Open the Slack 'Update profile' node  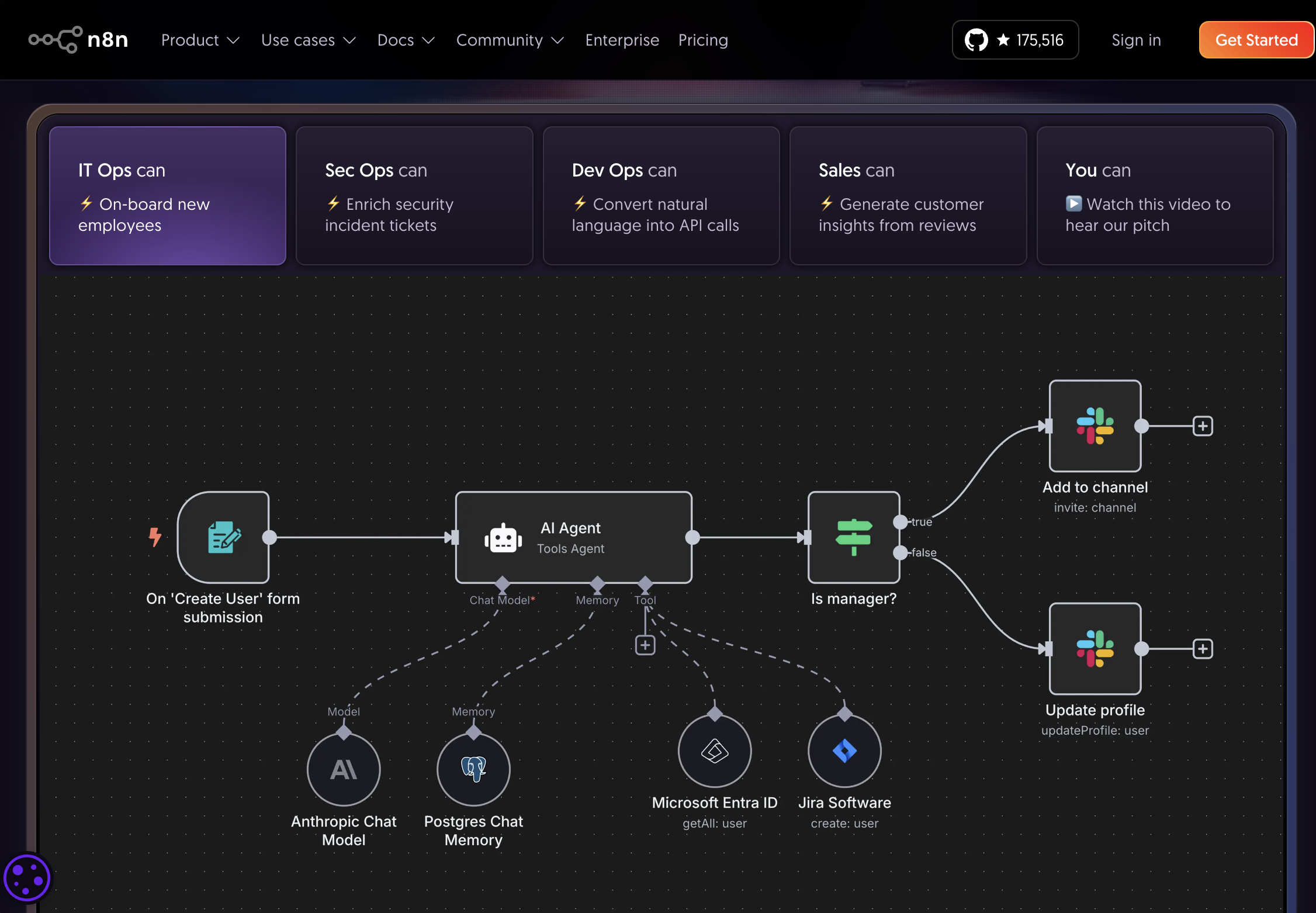click(x=1094, y=649)
